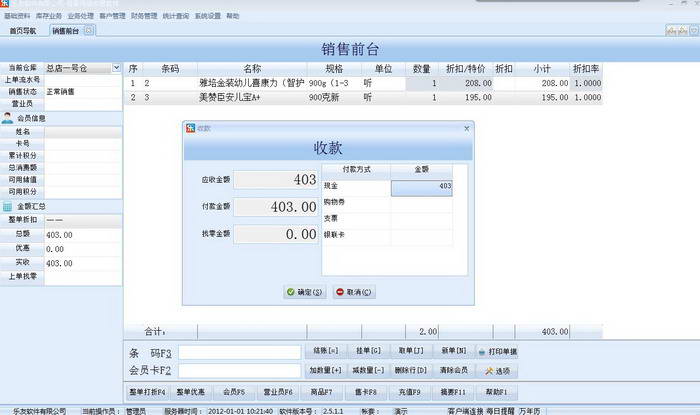
Task: Open the 业务处理 menu
Action: coord(81,16)
